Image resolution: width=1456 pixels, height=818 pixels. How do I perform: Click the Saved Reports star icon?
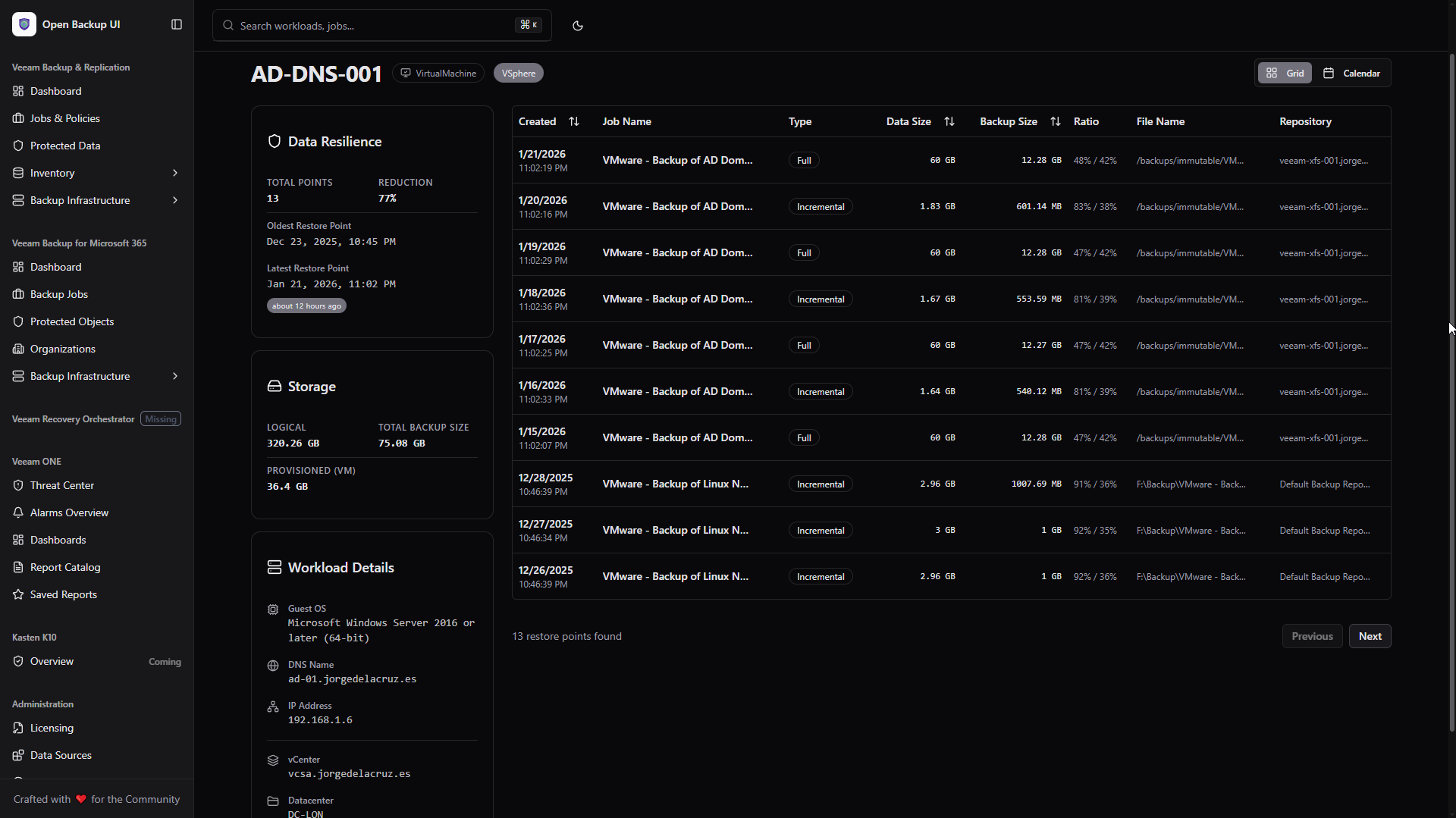point(18,594)
